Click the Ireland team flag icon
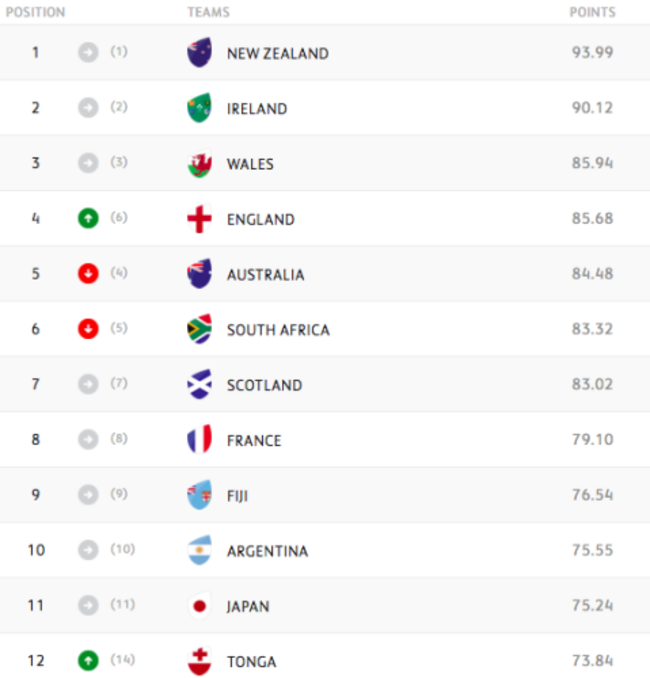Image resolution: width=650 pixels, height=678 pixels. pyautogui.click(x=199, y=108)
